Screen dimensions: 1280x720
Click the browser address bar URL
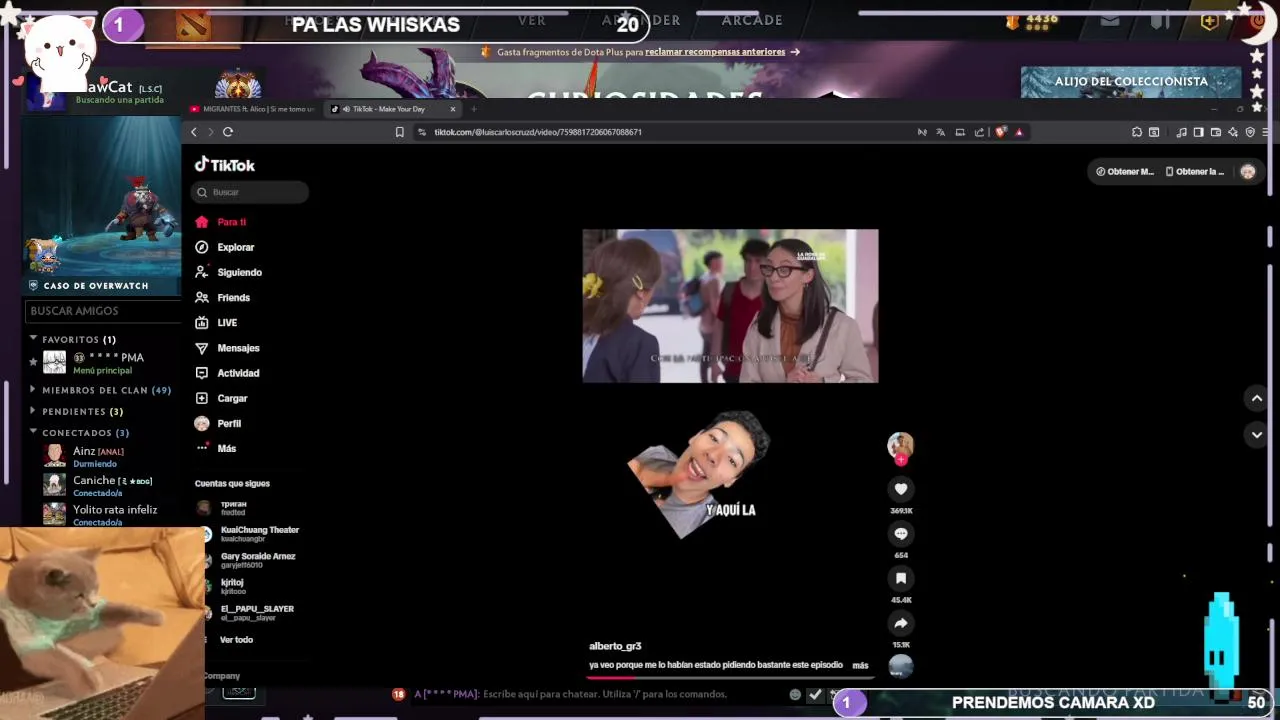538,132
